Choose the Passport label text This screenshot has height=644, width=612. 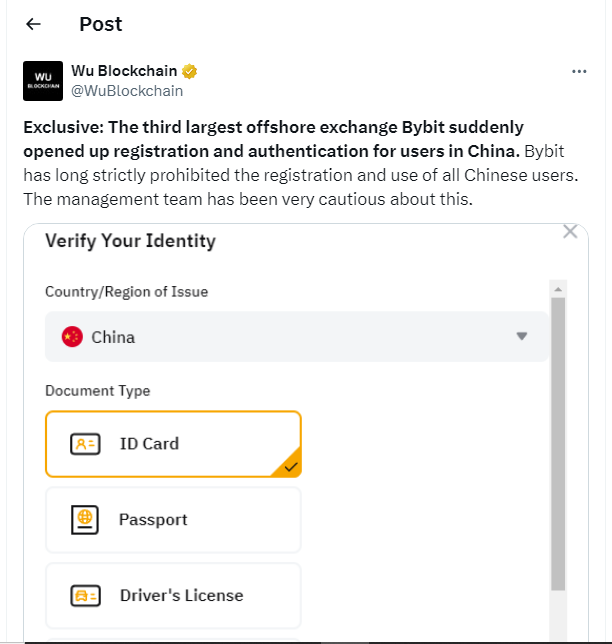[153, 520]
